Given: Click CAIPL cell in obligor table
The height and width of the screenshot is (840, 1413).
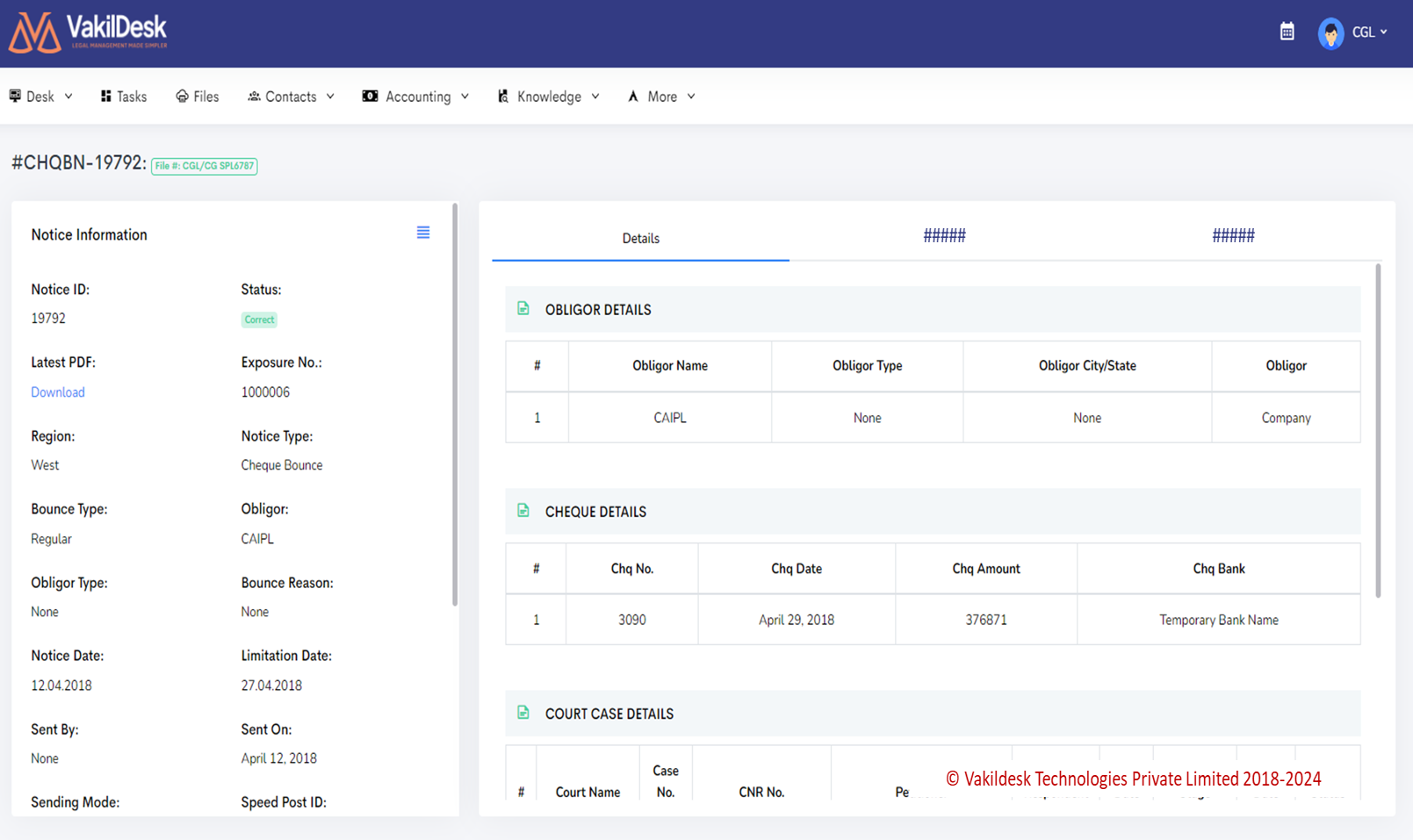Looking at the screenshot, I should tap(670, 418).
